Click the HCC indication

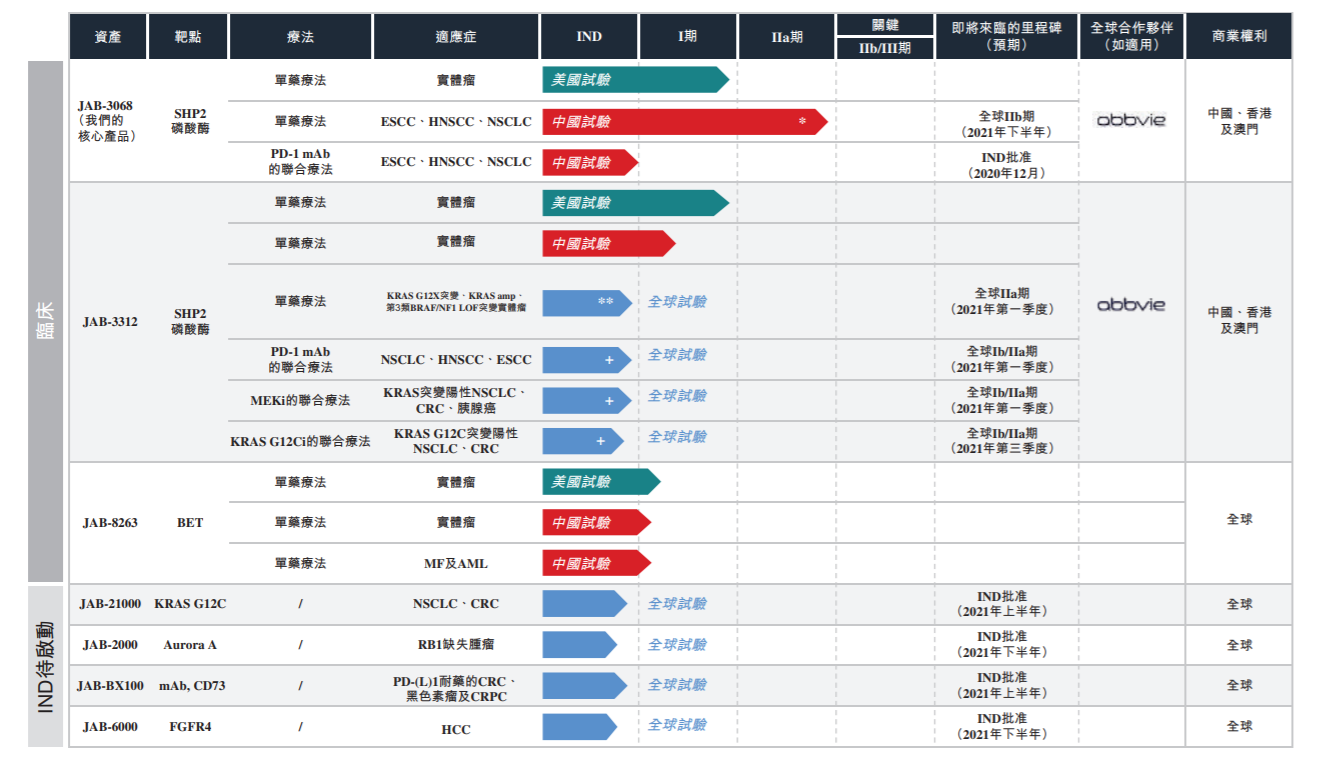pos(456,729)
